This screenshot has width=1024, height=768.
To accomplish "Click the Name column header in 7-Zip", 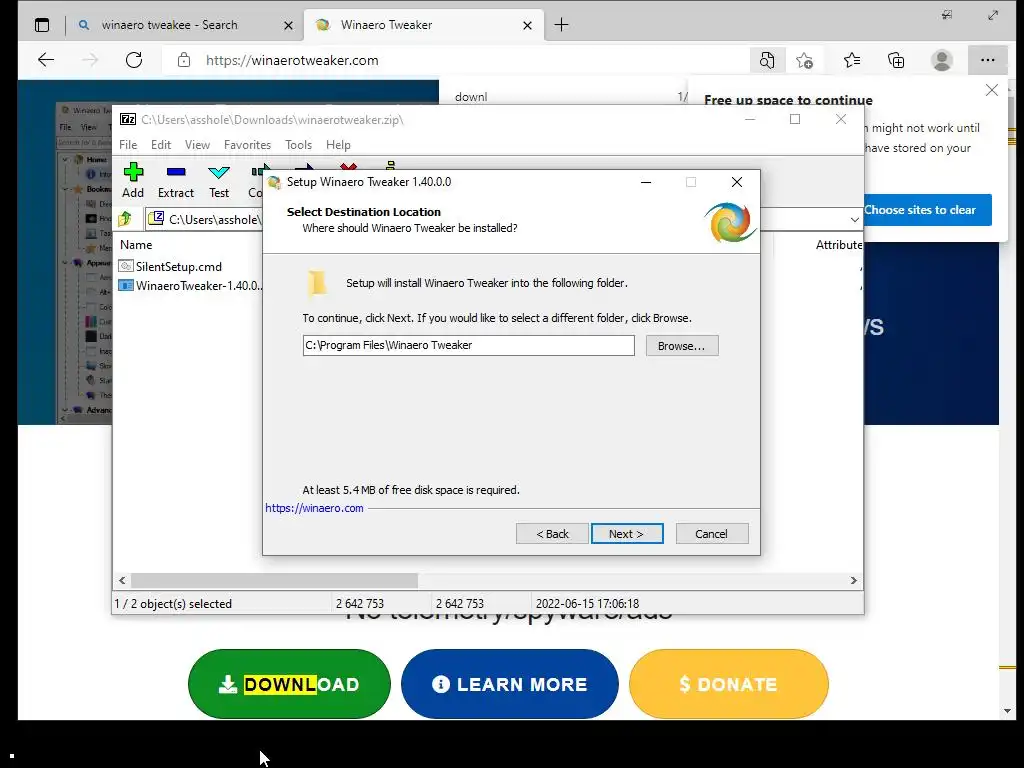I will pos(136,245).
